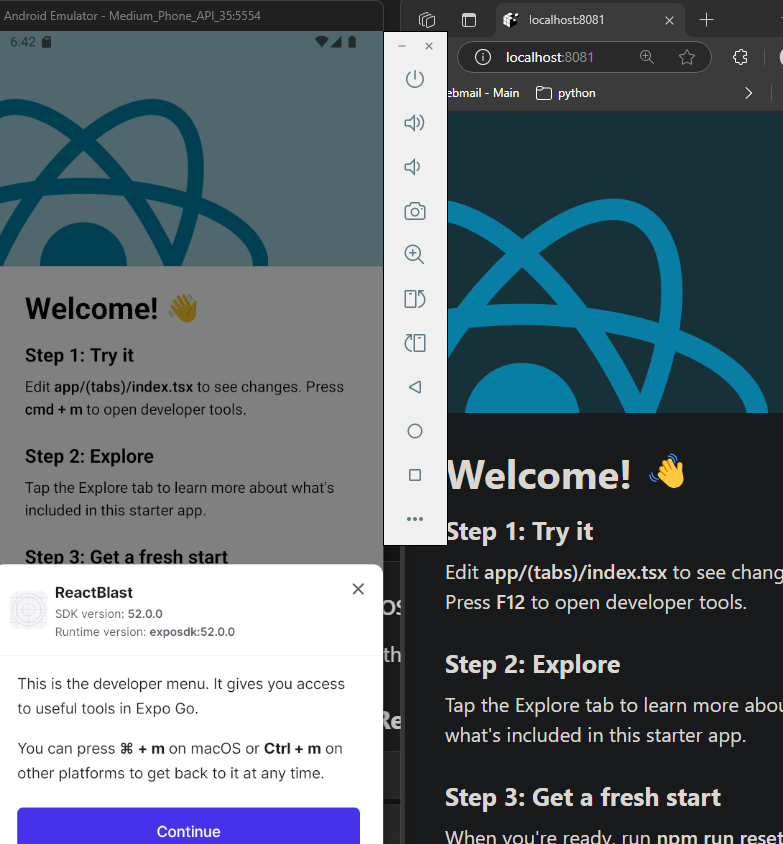Activate the emulator zoom magnifier icon
This screenshot has height=844, width=783.
tap(414, 255)
